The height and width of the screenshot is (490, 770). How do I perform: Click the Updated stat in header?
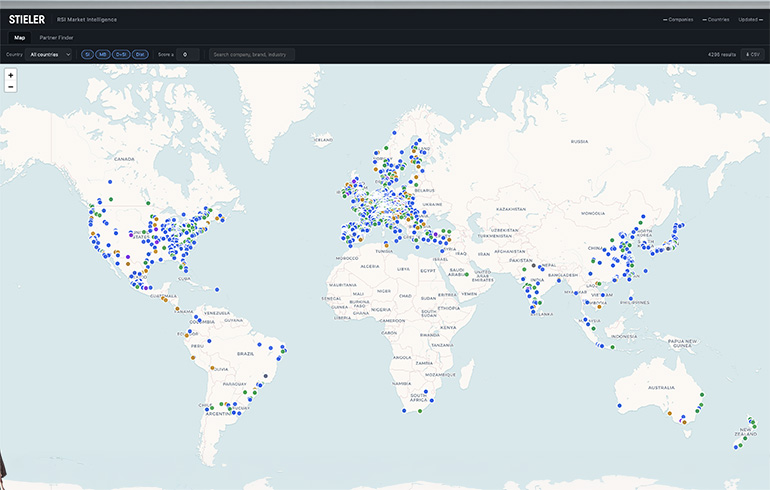click(x=749, y=19)
